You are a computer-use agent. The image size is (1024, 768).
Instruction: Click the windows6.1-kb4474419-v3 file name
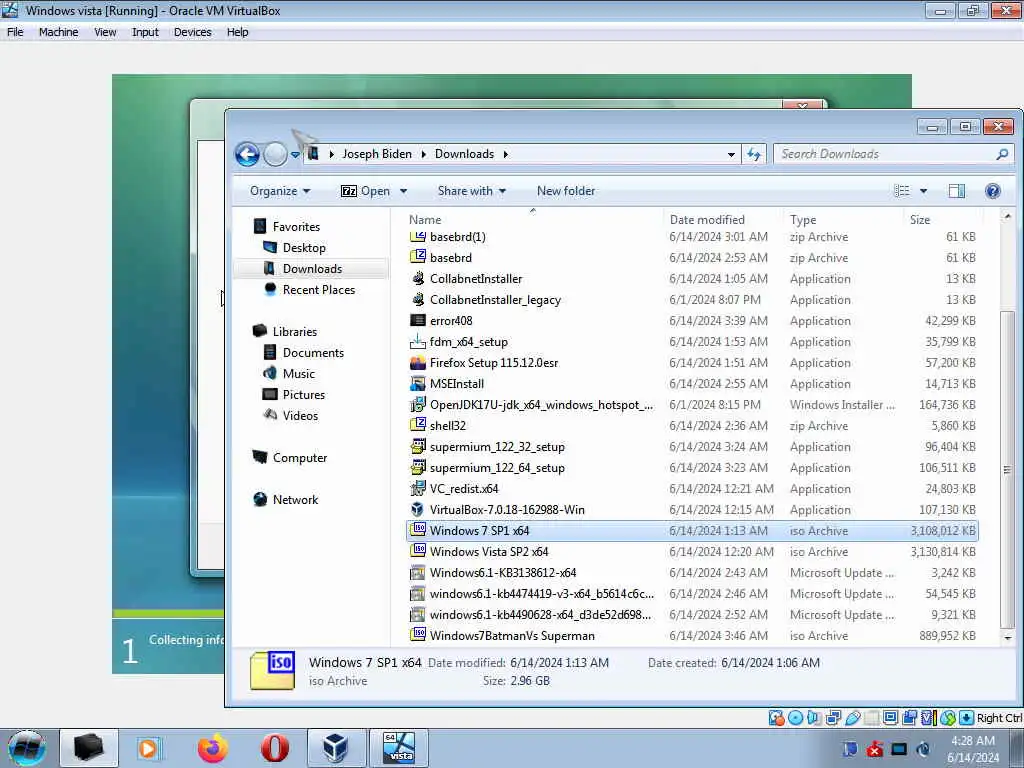541,594
